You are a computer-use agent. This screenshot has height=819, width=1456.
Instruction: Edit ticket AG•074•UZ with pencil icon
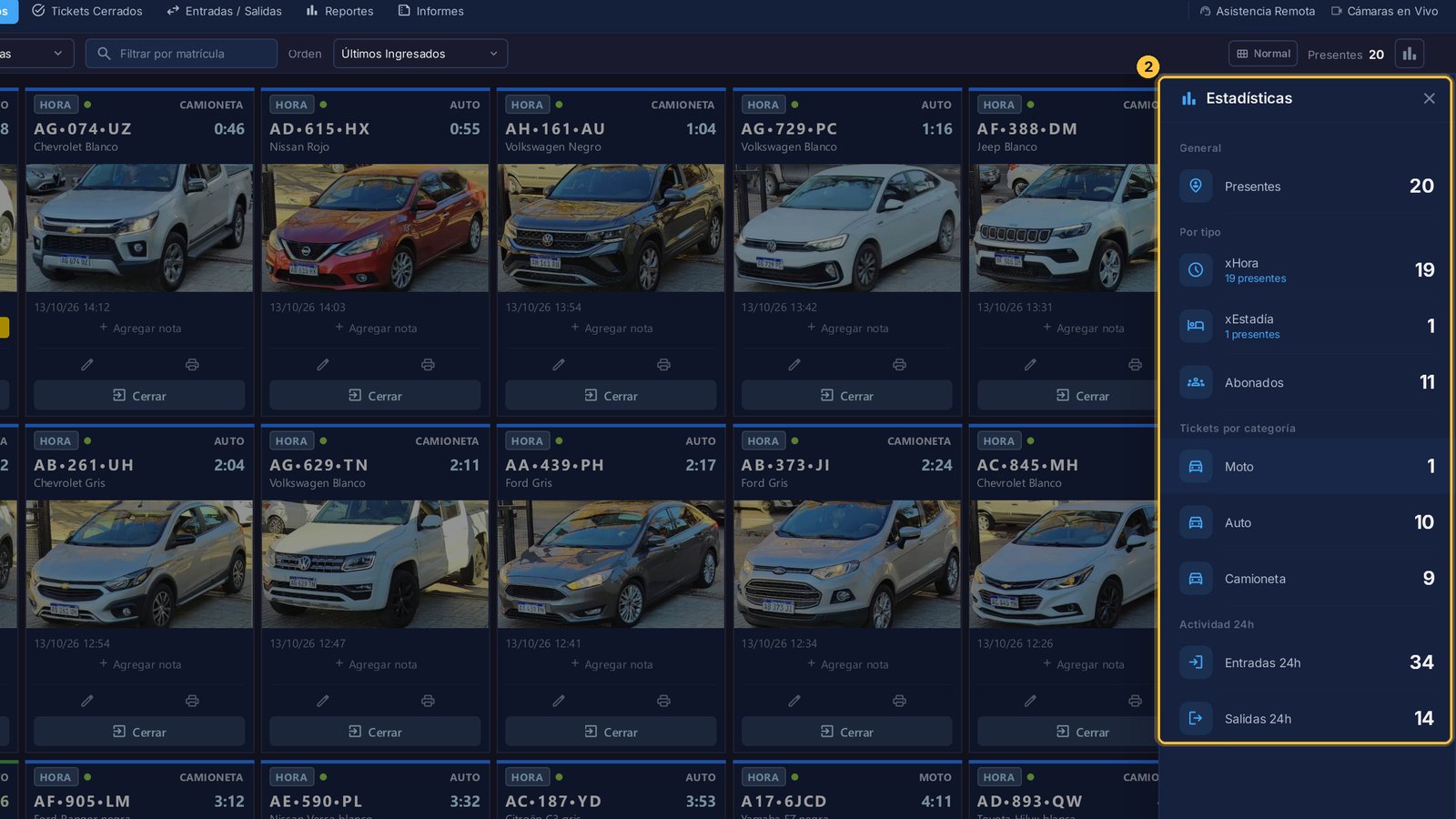click(x=87, y=364)
